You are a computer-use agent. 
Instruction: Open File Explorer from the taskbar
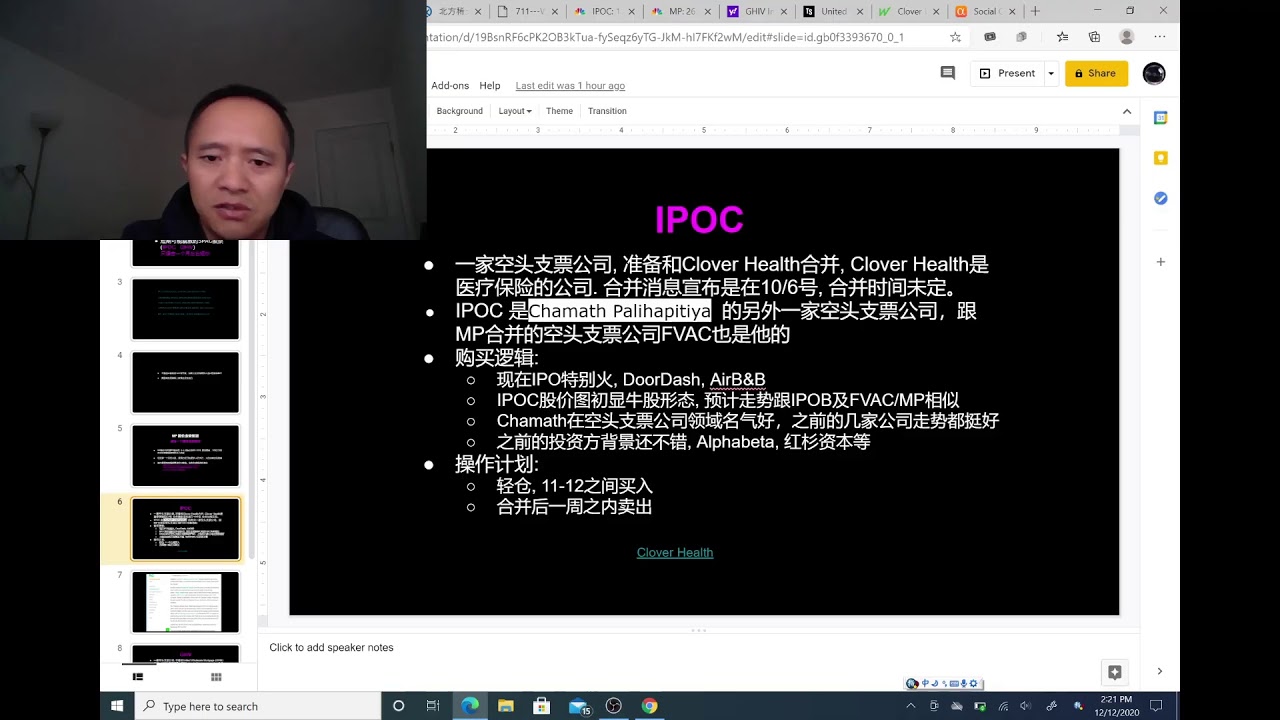[505, 706]
